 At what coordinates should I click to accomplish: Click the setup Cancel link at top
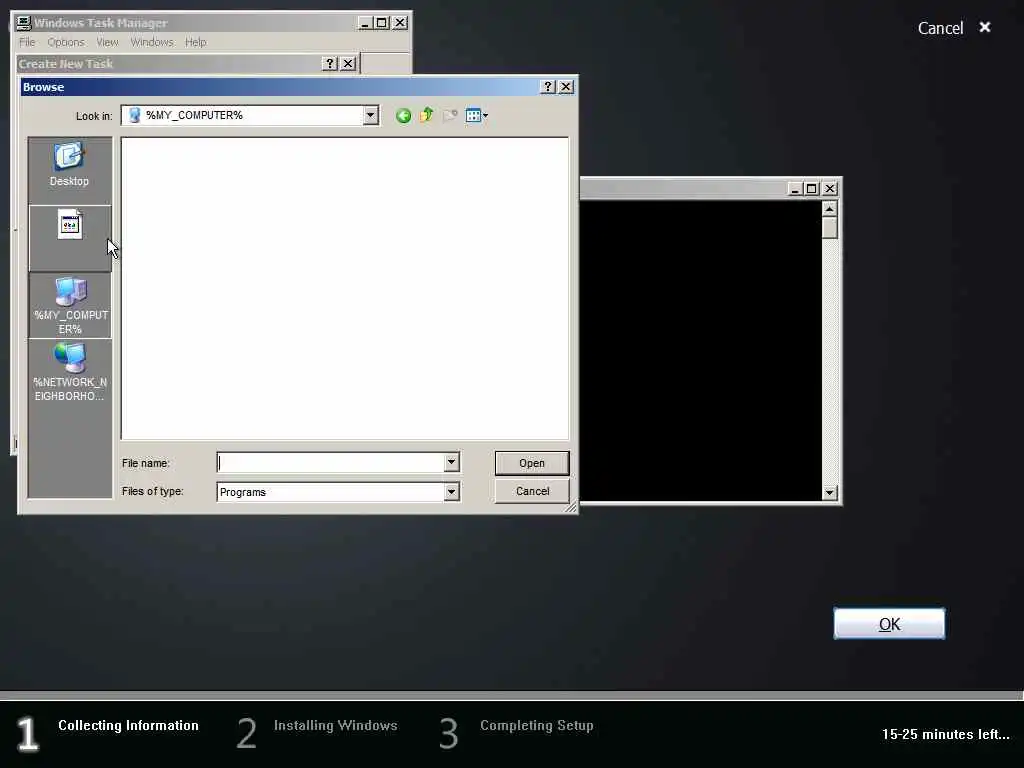click(x=940, y=28)
